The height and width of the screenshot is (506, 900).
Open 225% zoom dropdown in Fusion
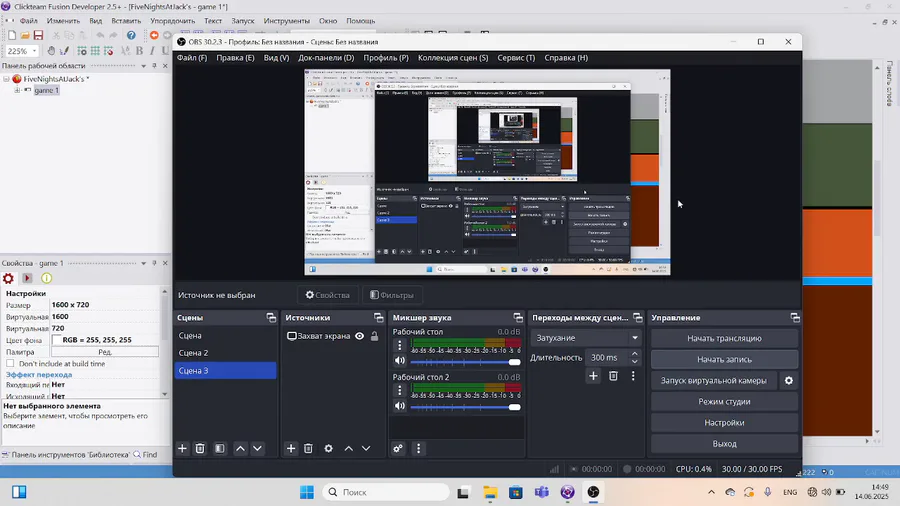[x=34, y=51]
